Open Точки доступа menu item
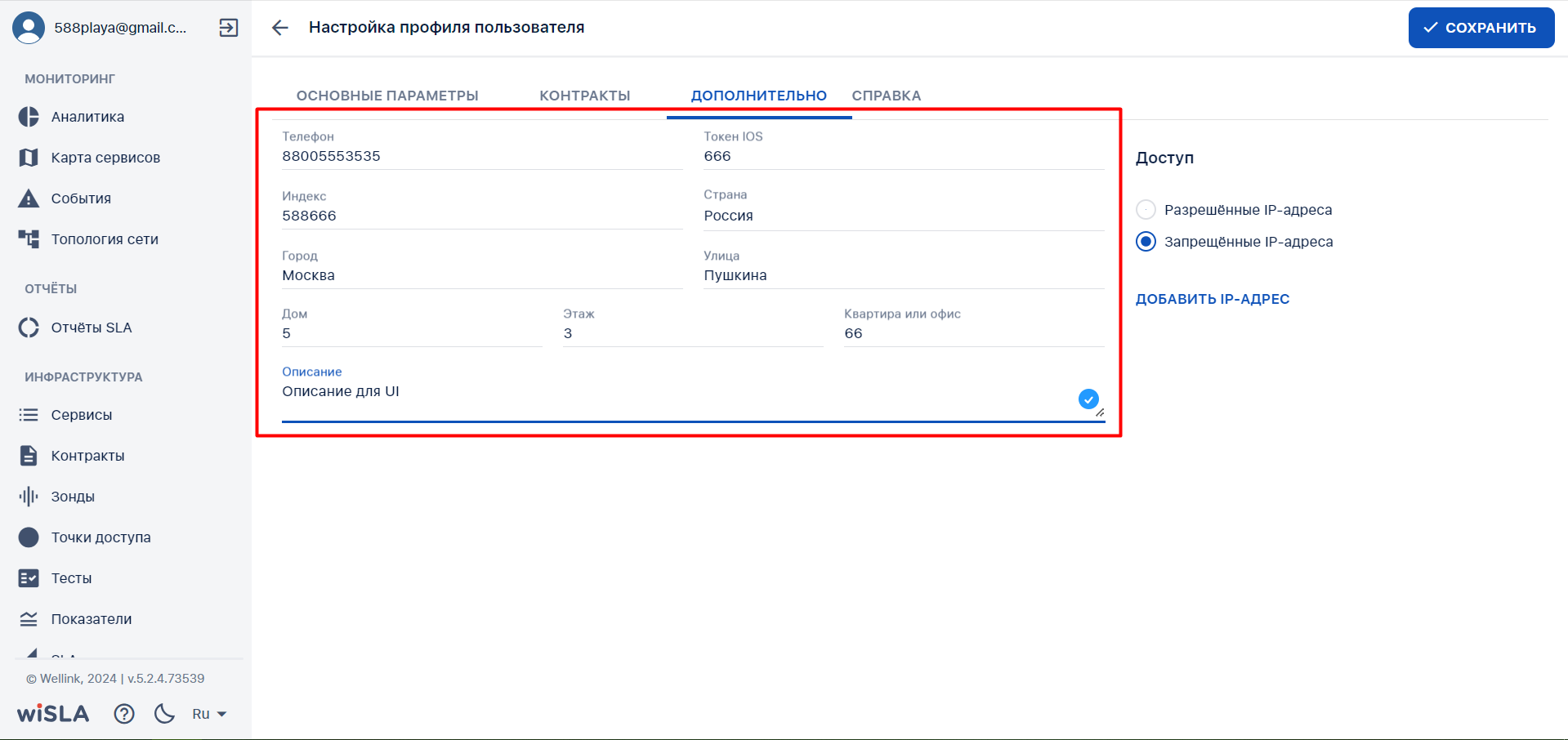Screen dimensions: 1568x740 pos(101,537)
